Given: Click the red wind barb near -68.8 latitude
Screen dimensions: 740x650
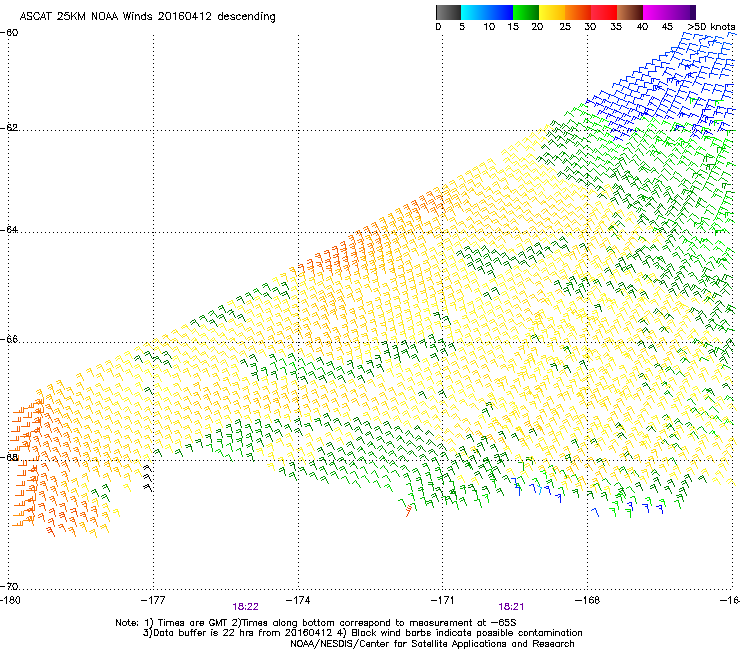Looking at the screenshot, I should 409,510.
